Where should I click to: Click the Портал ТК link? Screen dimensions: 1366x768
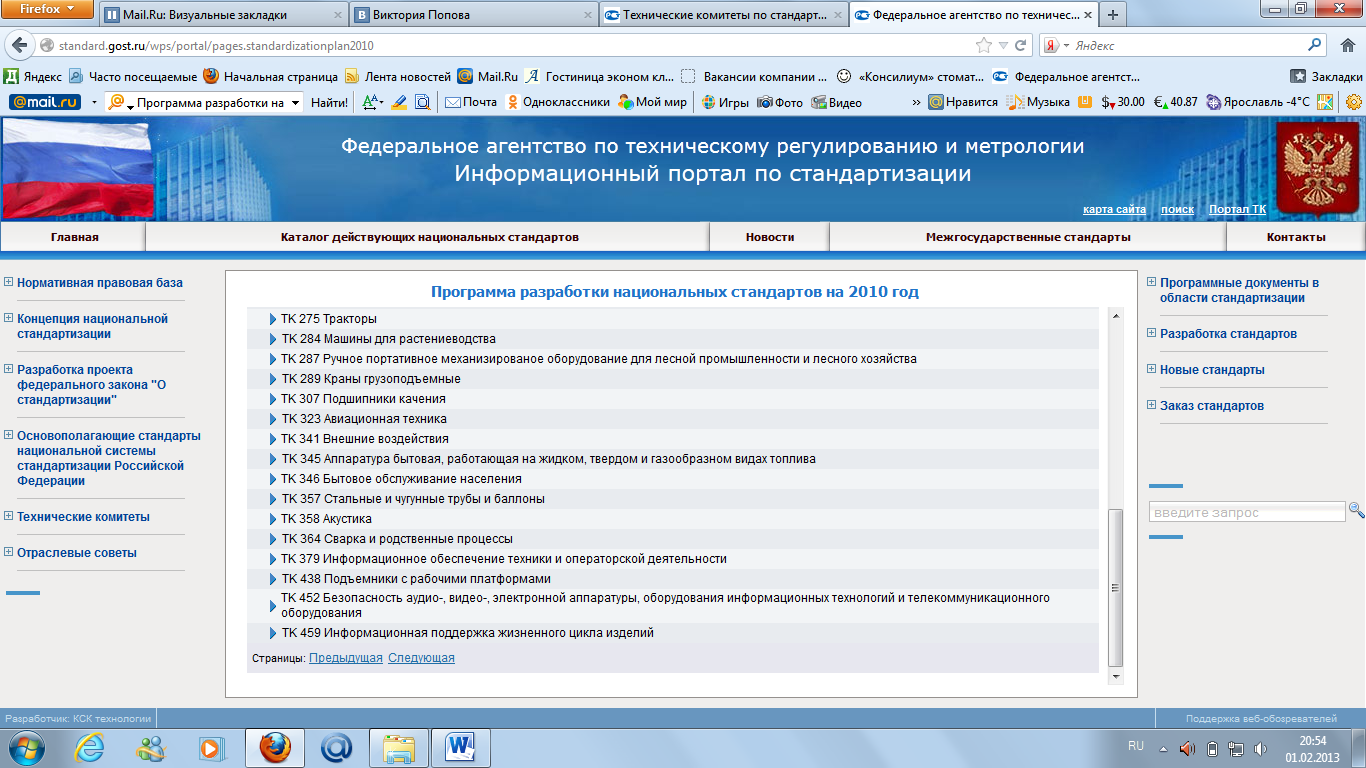point(1237,209)
